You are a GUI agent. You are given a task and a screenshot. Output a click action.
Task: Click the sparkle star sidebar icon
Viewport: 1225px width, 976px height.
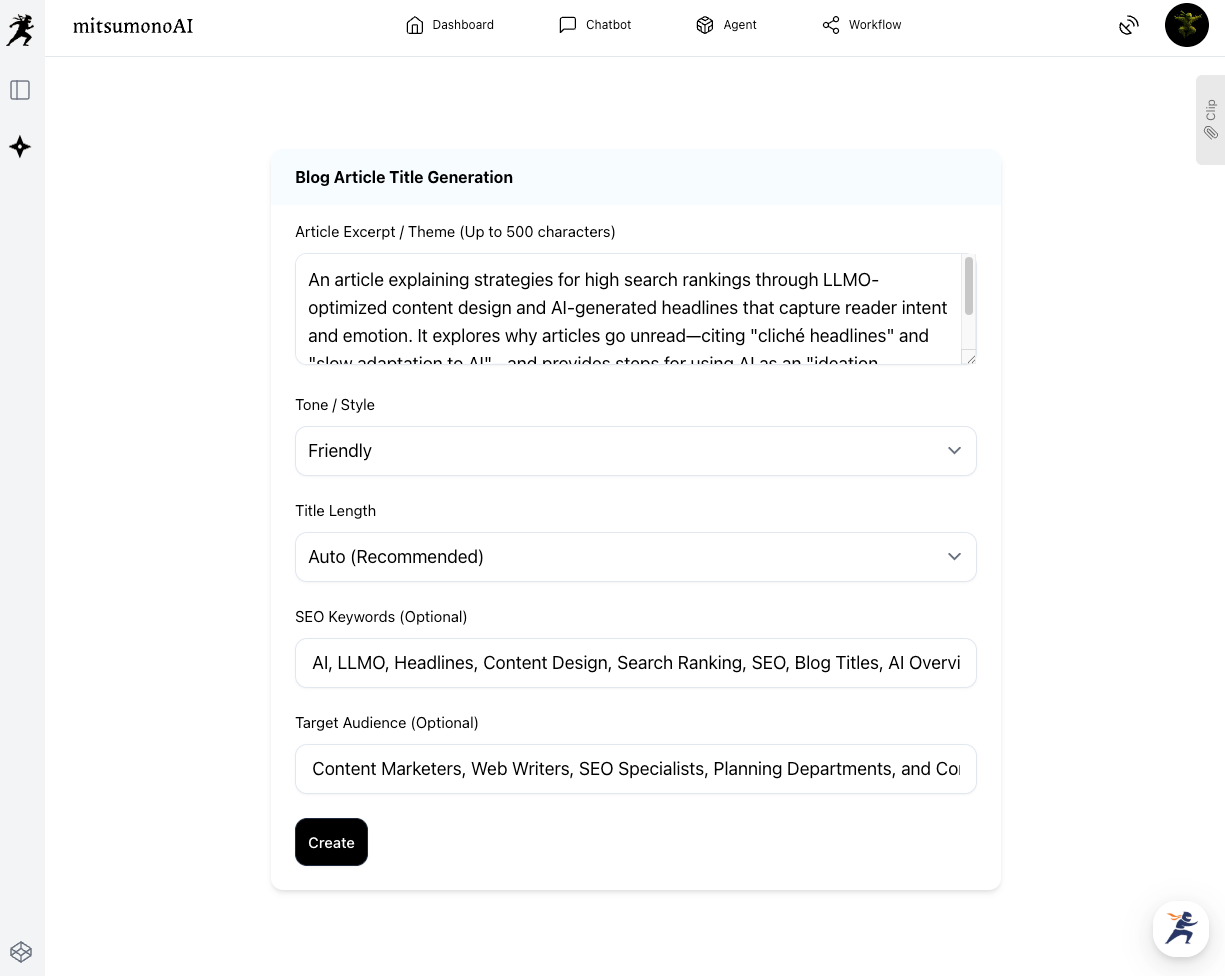click(20, 147)
